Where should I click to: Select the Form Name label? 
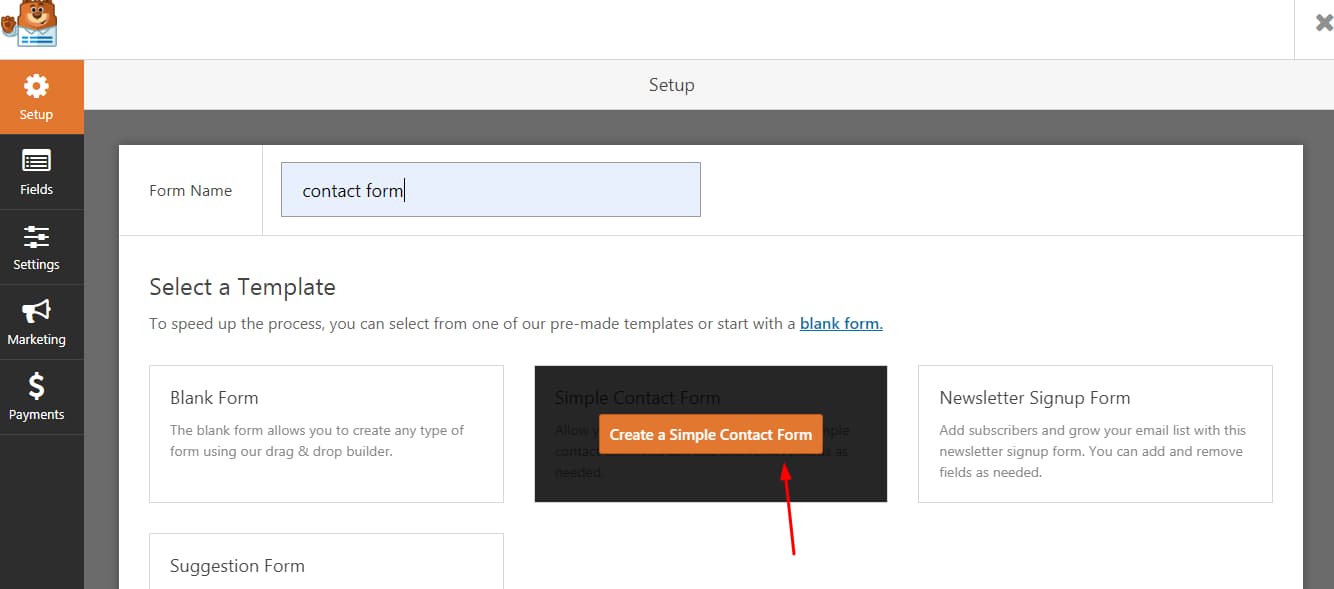(x=190, y=190)
